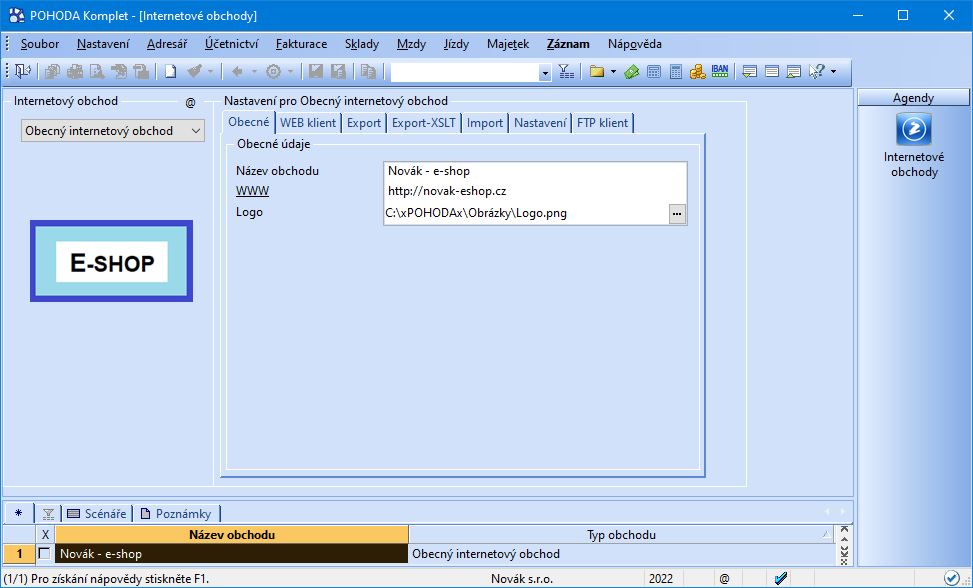Click the toolbar search input box
Viewport: 973px width, 588px height.
(465, 73)
